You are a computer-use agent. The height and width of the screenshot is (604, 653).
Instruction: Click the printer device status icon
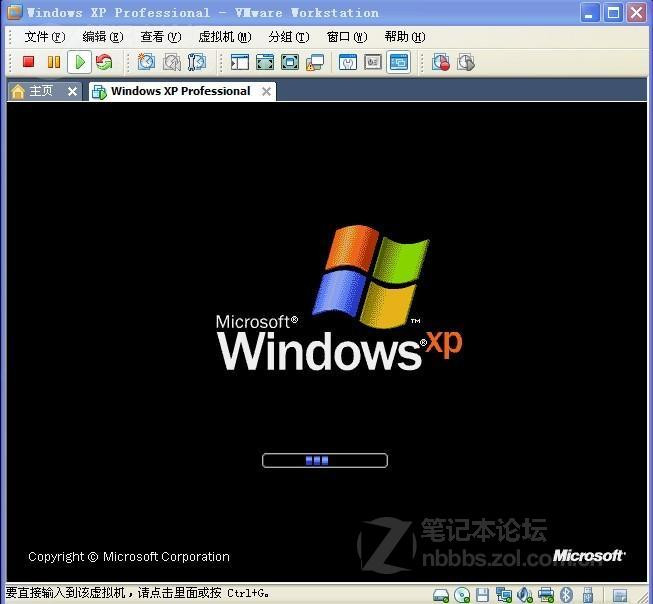pyautogui.click(x=545, y=595)
